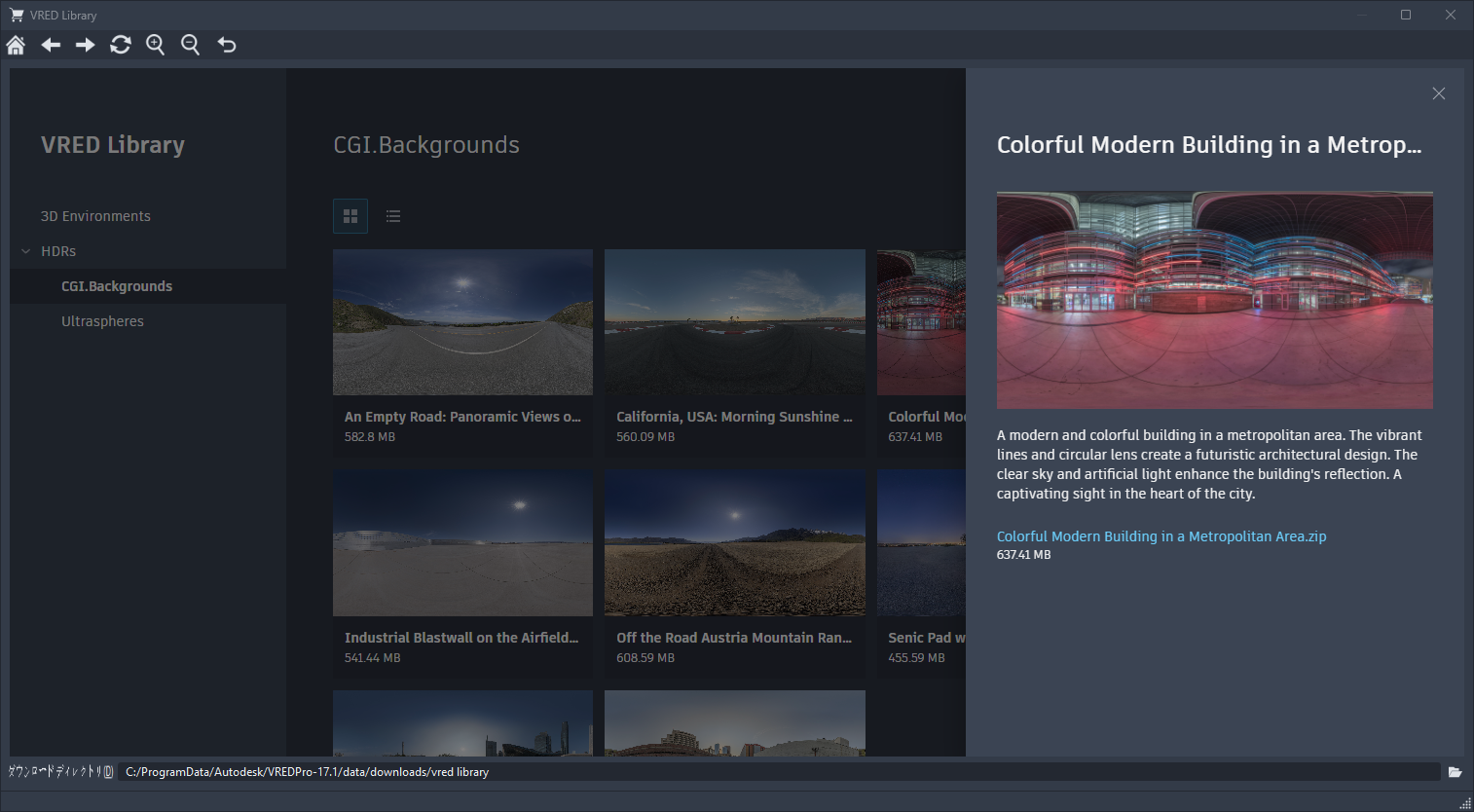Select the Ultraspheres library entry

[102, 320]
